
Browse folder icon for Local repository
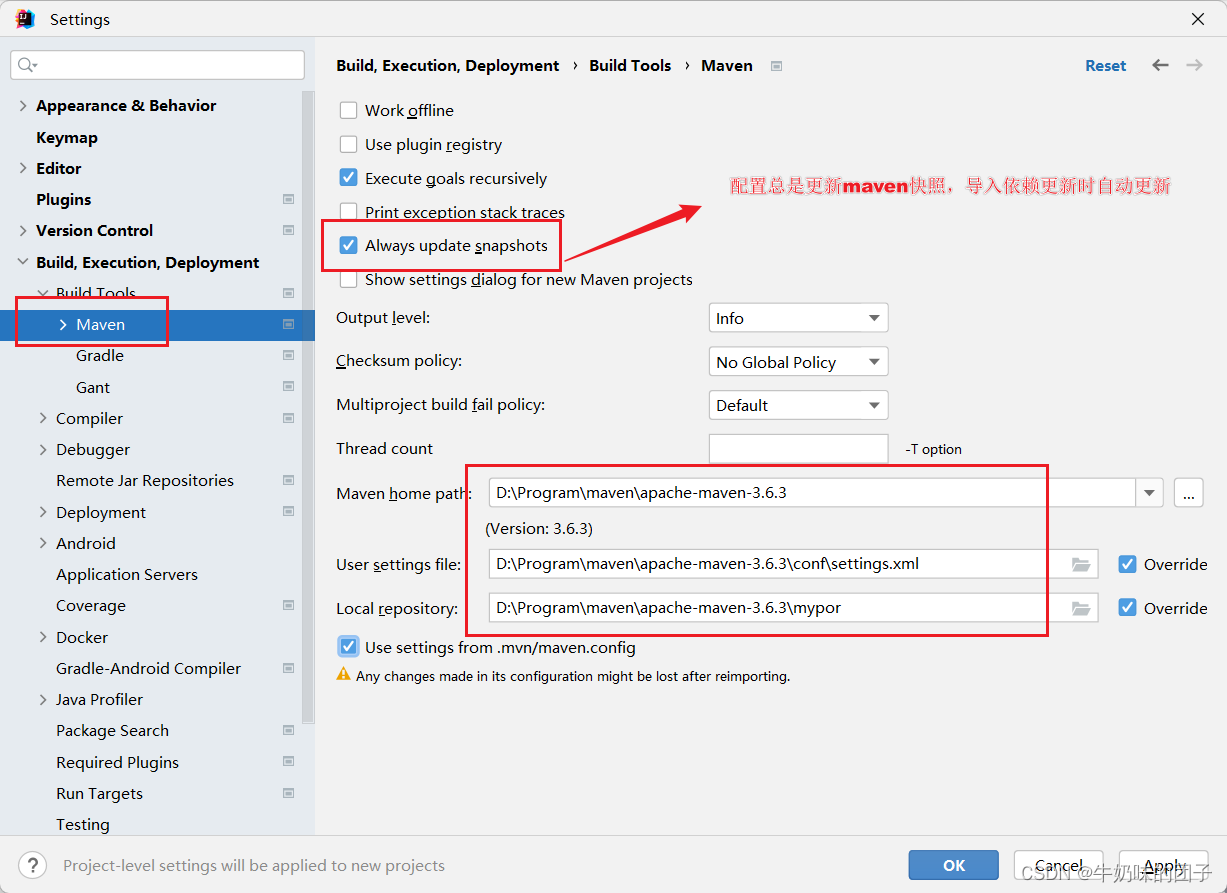(1080, 608)
